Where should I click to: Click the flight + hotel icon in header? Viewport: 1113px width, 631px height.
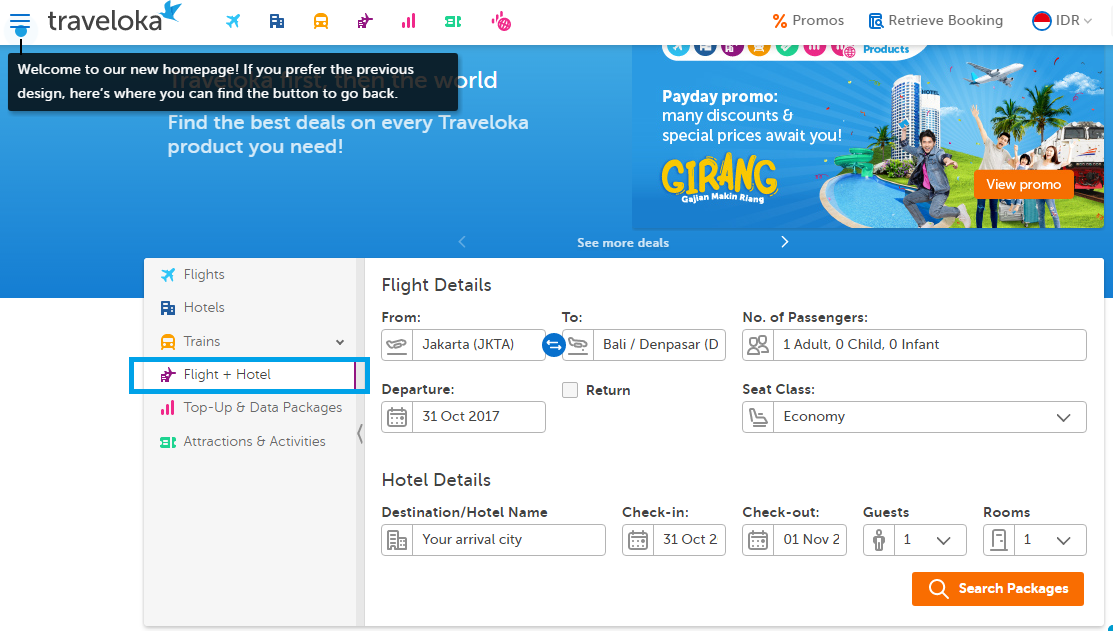[x=364, y=21]
